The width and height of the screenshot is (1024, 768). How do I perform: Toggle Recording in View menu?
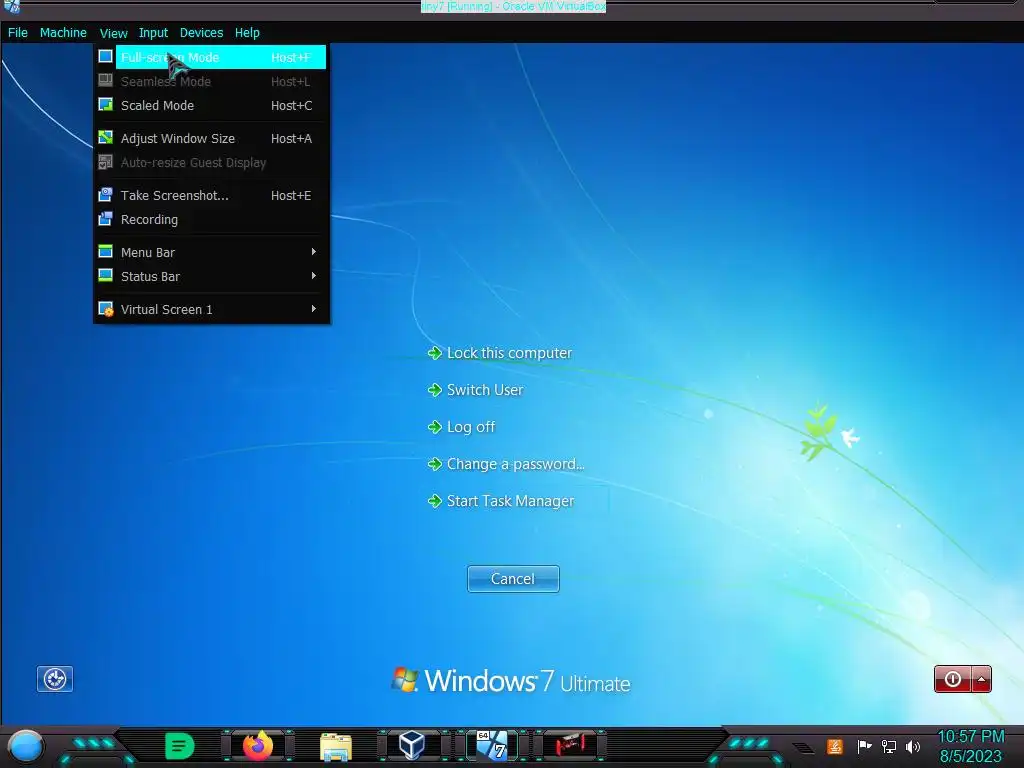pyautogui.click(x=211, y=219)
